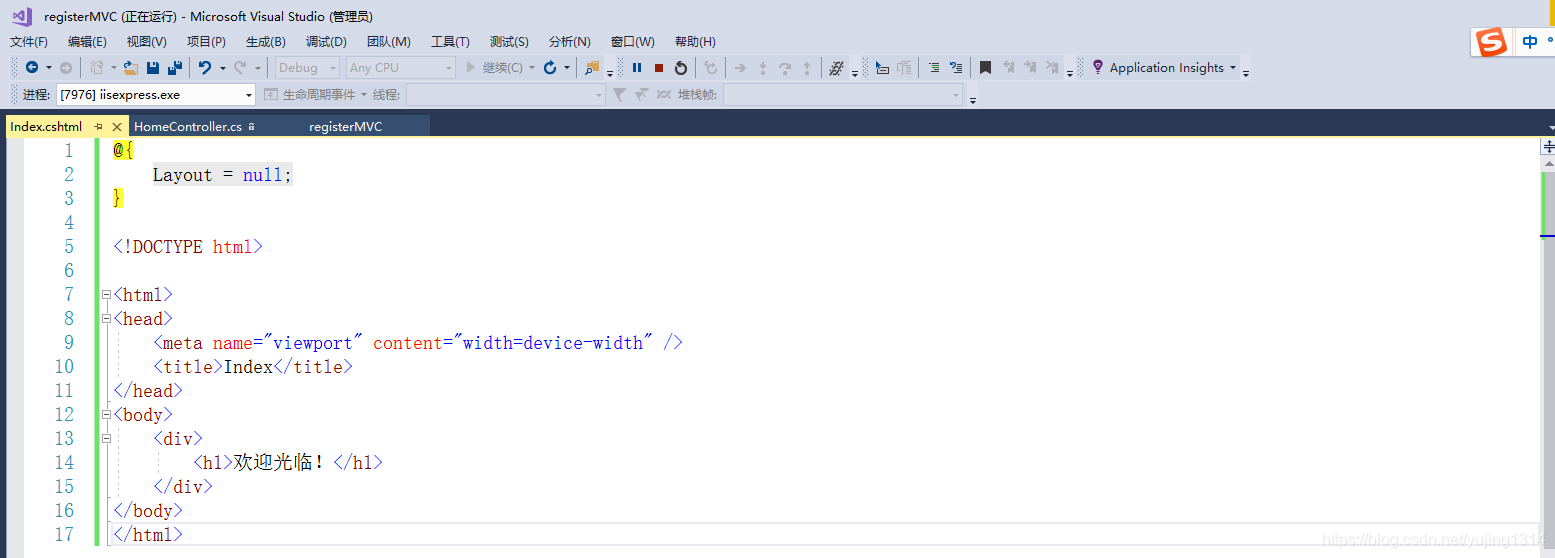Collapse the <head> code region
Image resolution: width=1555 pixels, height=558 pixels.
click(x=106, y=319)
